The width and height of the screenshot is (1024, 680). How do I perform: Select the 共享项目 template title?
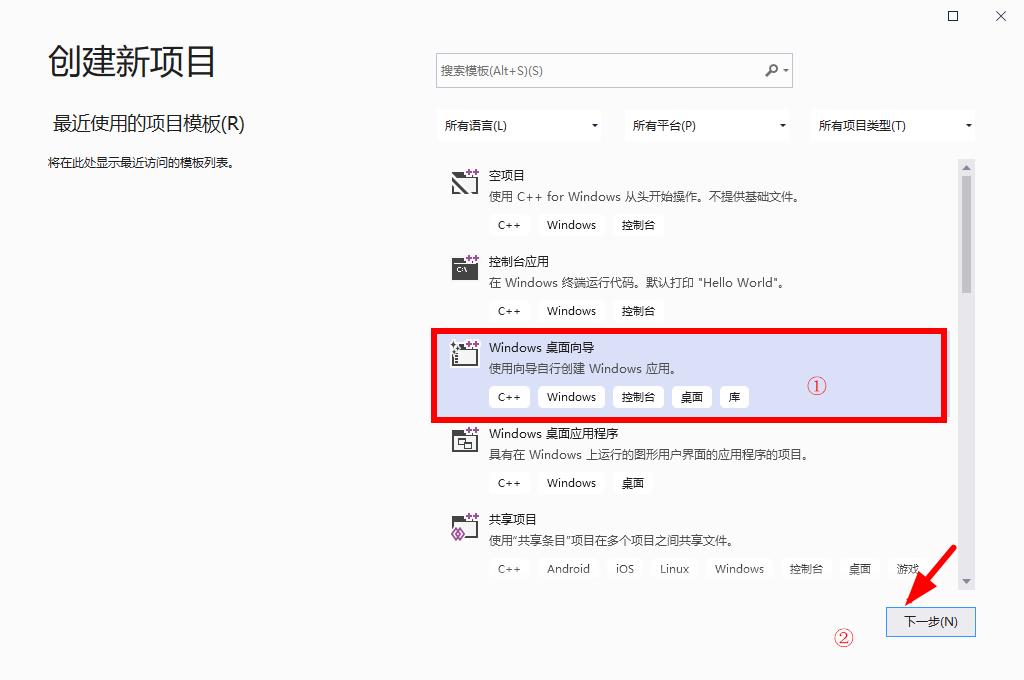tap(513, 520)
